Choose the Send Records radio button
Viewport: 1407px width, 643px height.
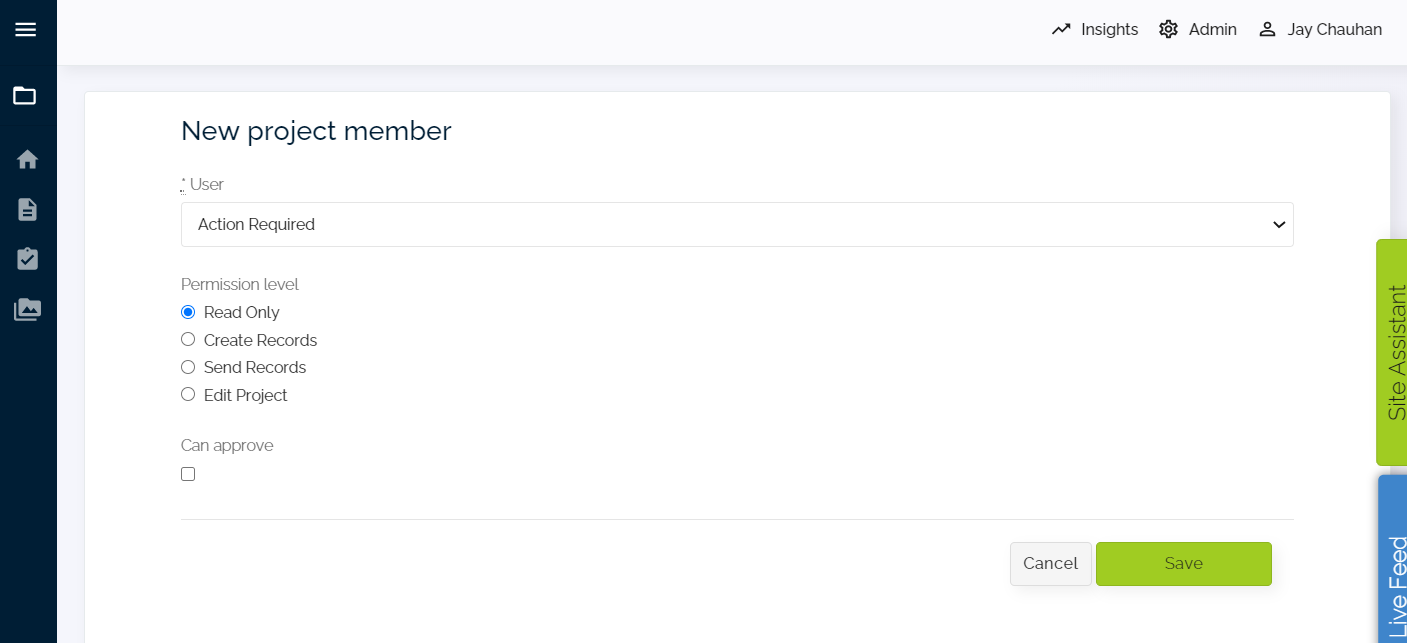(x=188, y=367)
